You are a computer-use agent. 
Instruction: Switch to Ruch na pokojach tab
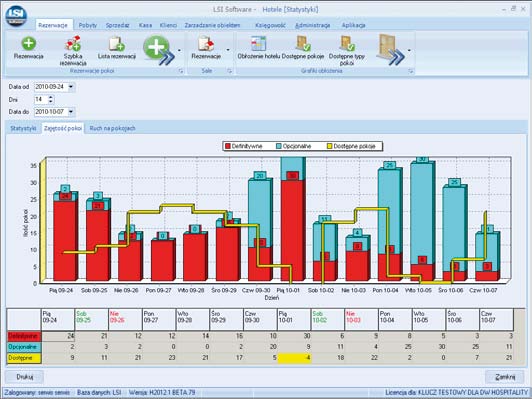(x=112, y=128)
